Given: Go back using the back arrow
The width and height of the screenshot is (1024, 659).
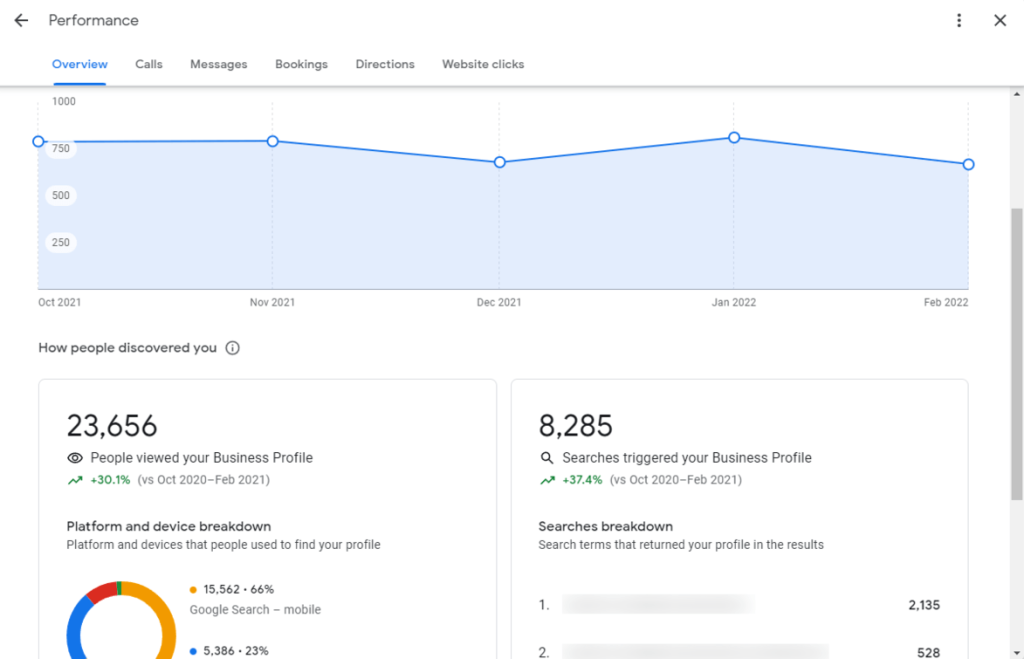Looking at the screenshot, I should 21,20.
